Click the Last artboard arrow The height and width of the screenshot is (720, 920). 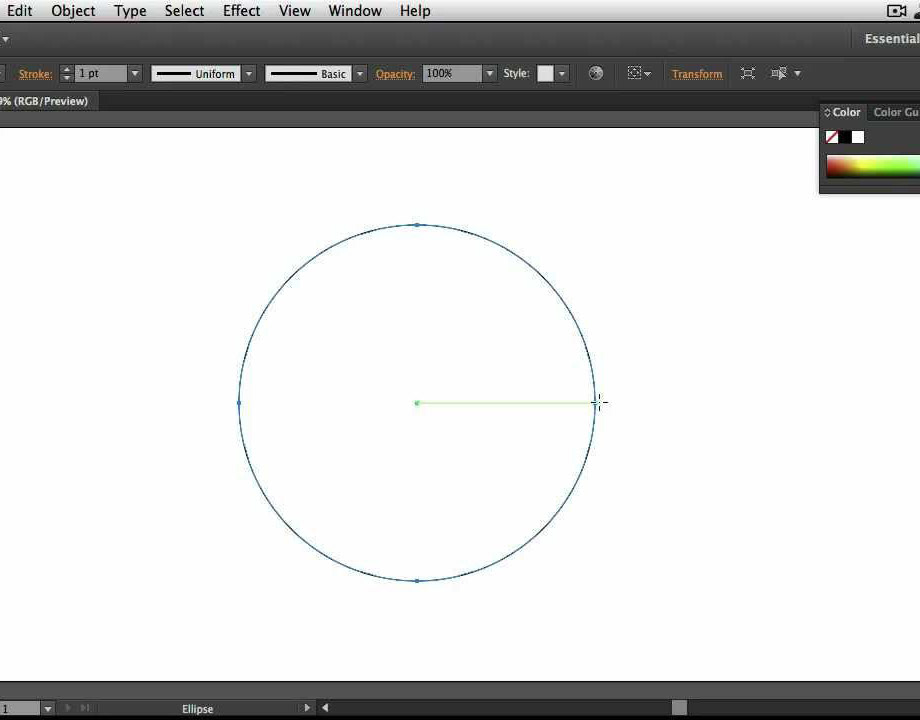tap(85, 708)
